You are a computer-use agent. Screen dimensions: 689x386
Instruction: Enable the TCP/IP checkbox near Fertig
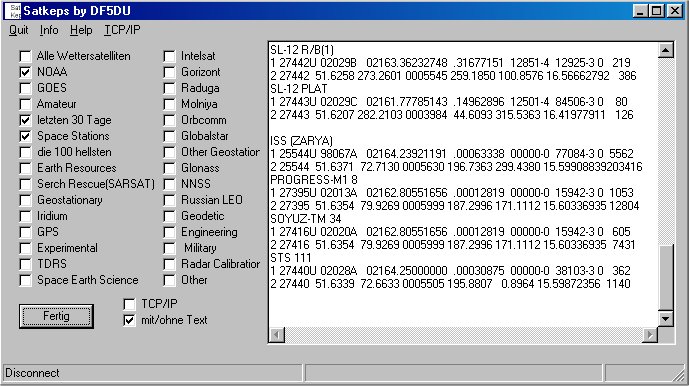[x=129, y=304]
